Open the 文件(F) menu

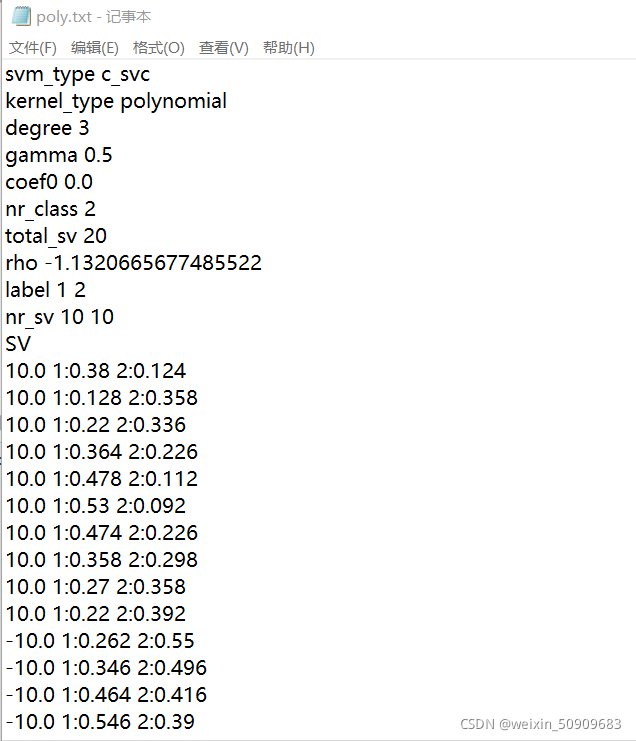pyautogui.click(x=33, y=48)
